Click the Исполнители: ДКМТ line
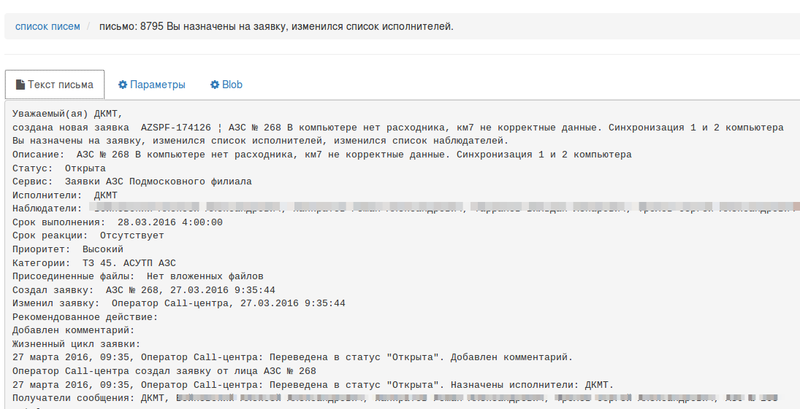The width and height of the screenshot is (800, 409). pos(64,195)
